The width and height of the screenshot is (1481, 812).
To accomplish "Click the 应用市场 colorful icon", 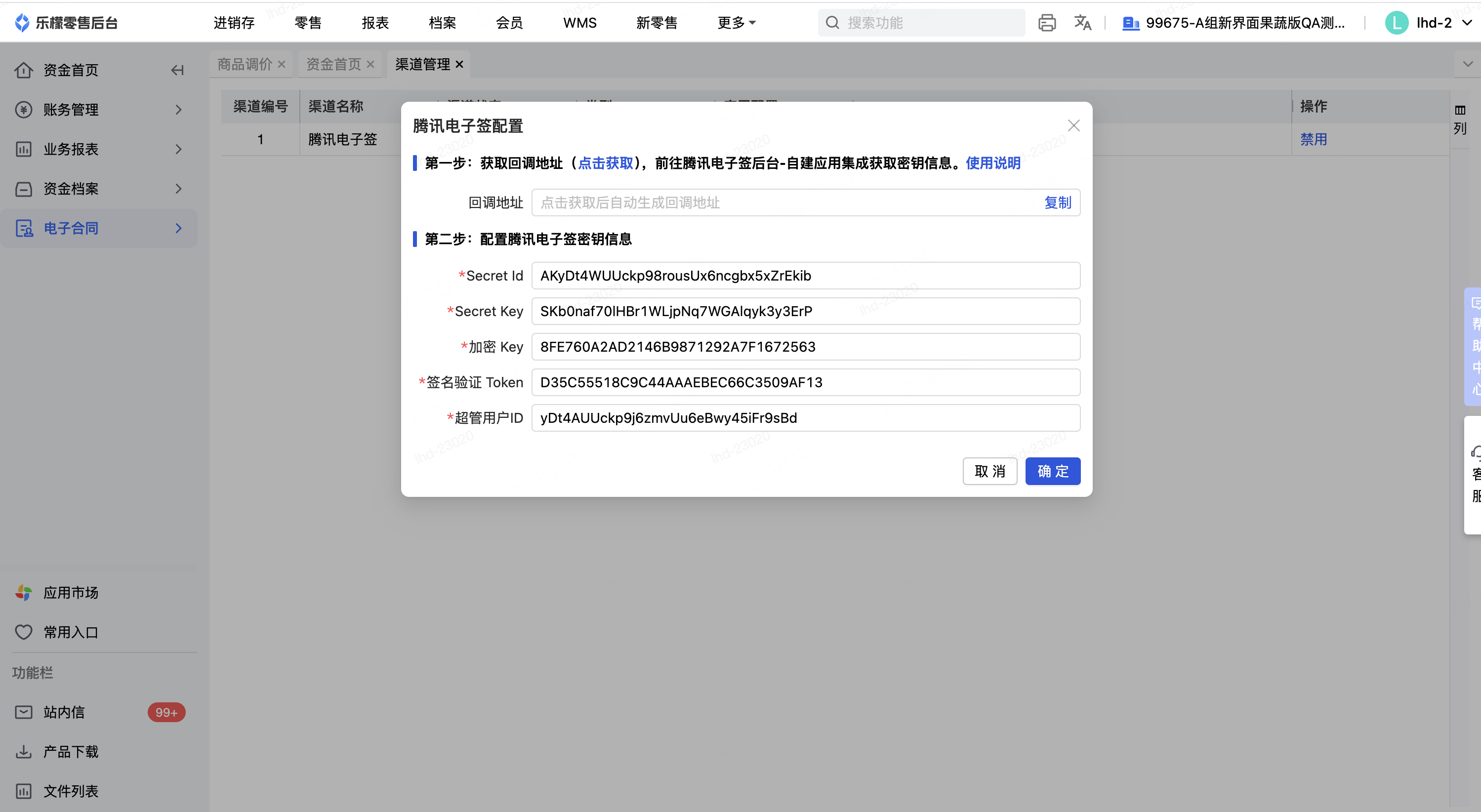I will pyautogui.click(x=24, y=593).
